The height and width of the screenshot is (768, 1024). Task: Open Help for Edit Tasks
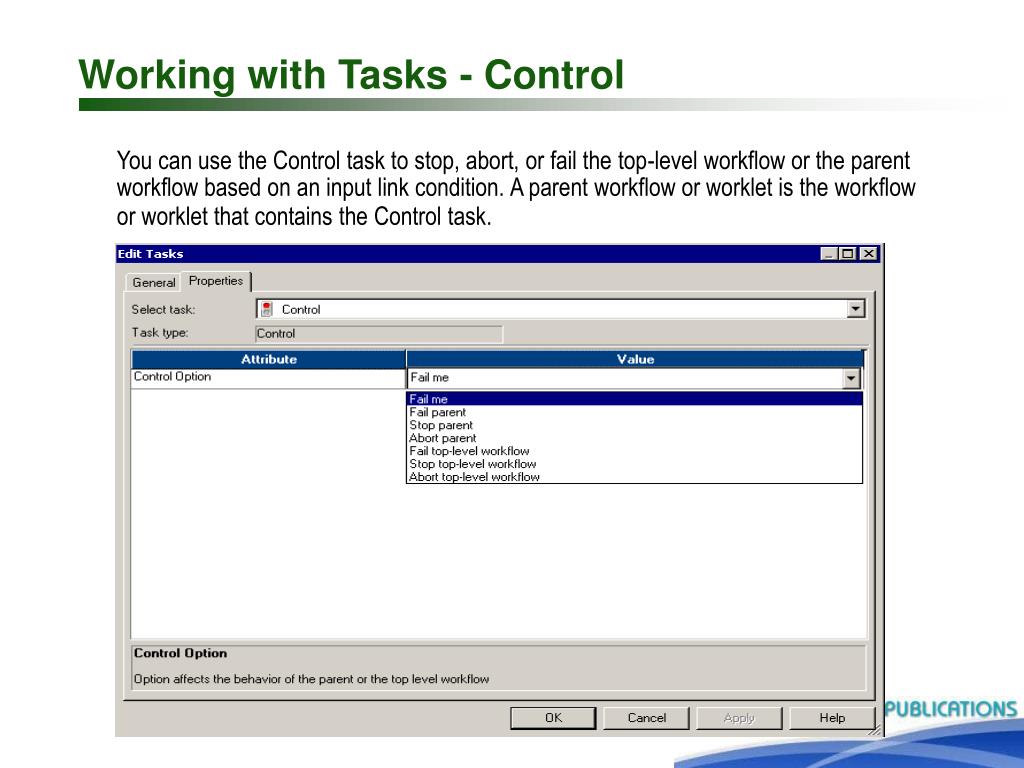tap(832, 718)
